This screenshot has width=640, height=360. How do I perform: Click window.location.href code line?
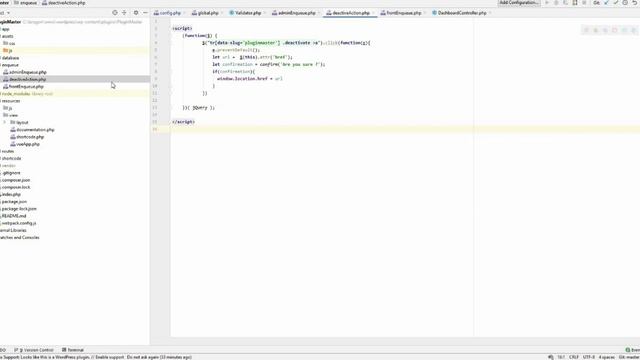pos(249,79)
